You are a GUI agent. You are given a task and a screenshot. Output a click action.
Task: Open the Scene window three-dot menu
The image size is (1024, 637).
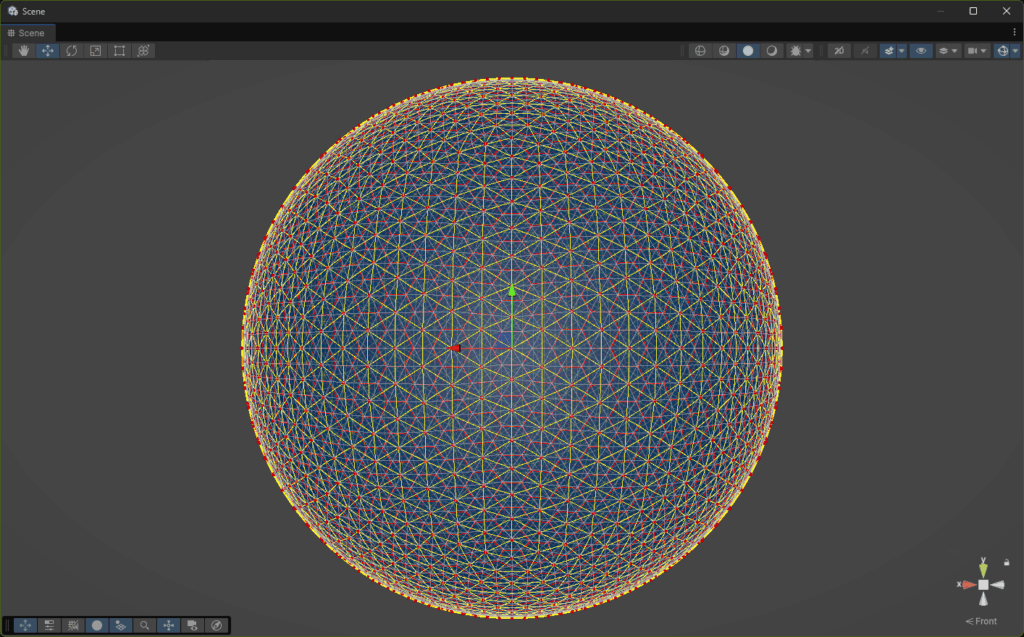(x=1014, y=33)
